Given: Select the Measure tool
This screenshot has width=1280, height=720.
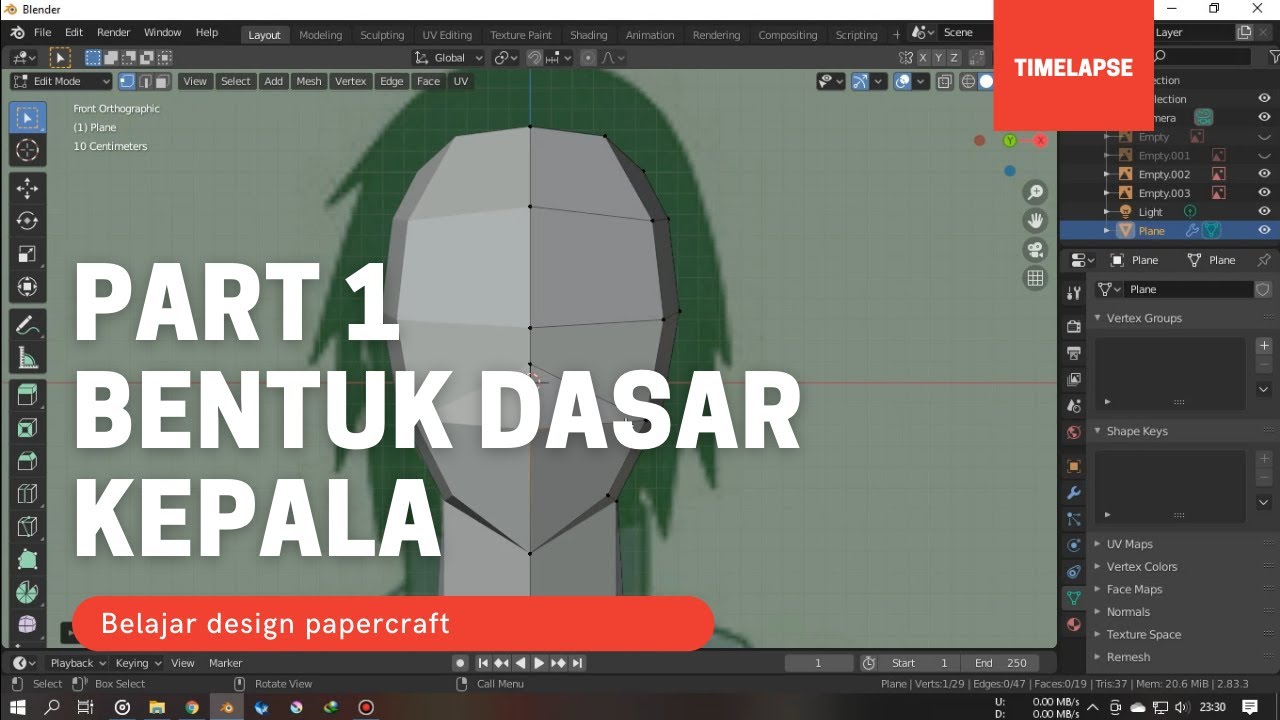Looking at the screenshot, I should pos(27,357).
